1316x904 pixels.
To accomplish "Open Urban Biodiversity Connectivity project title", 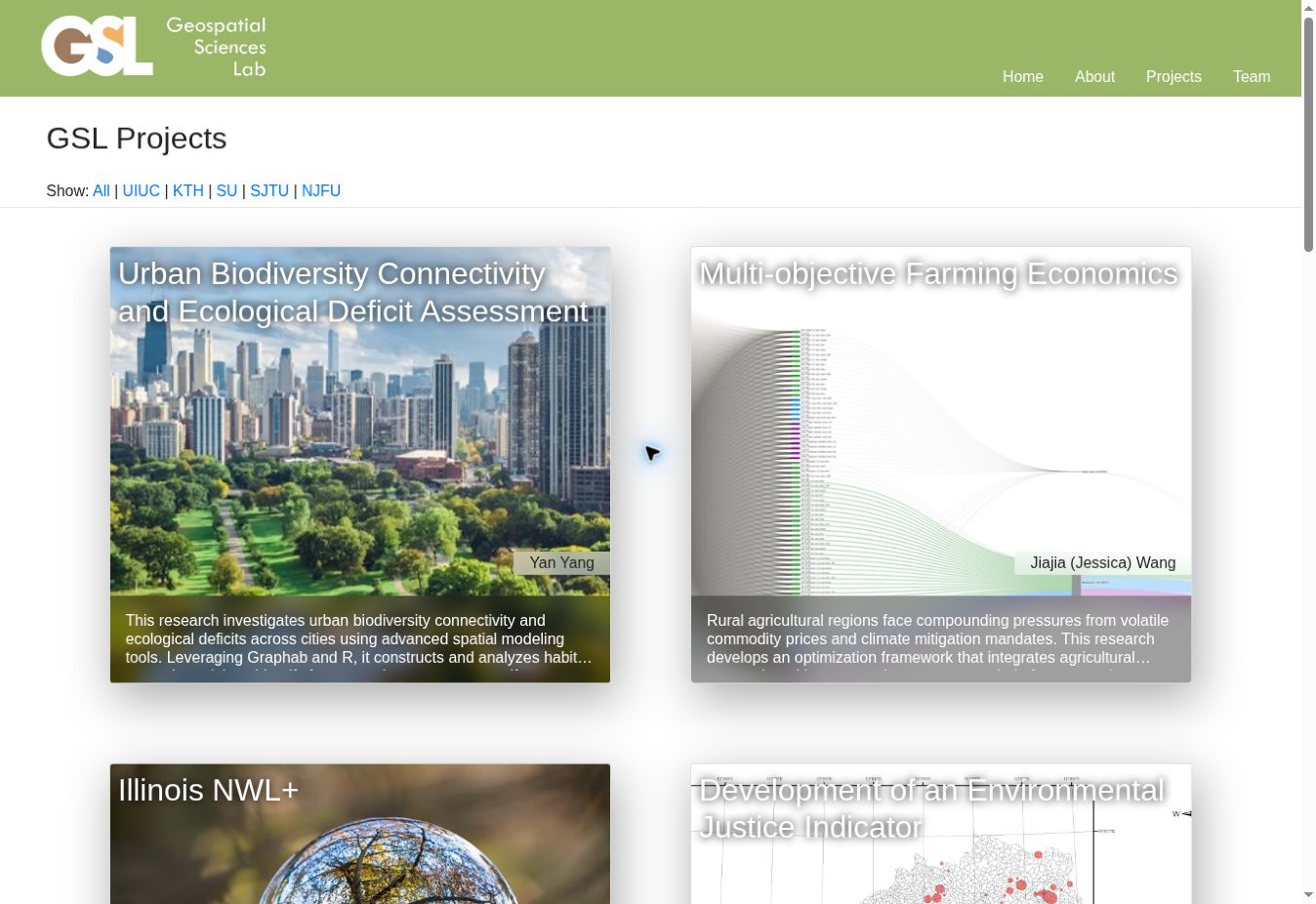I will [x=352, y=292].
